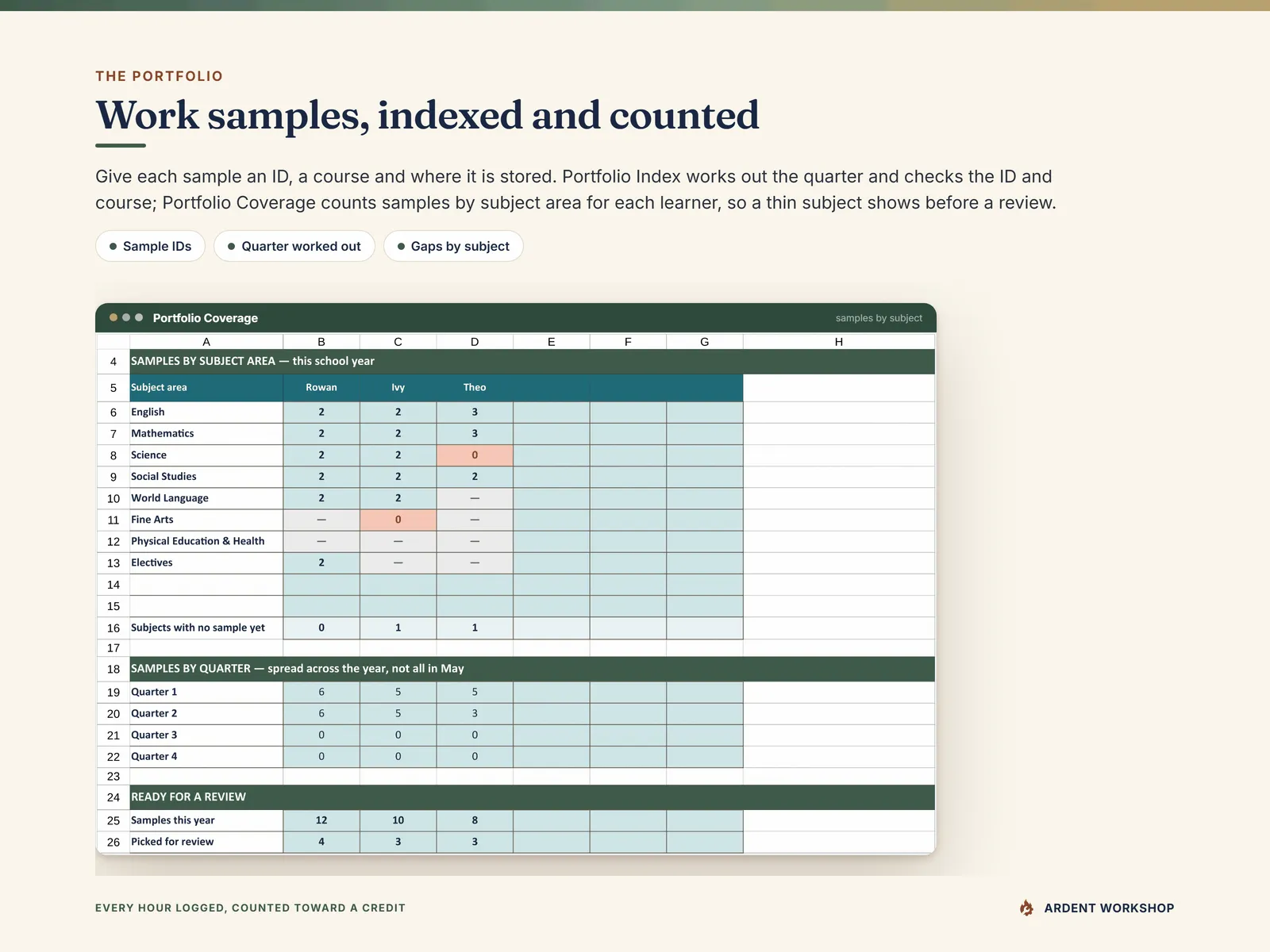
Task: Click the 'samples by subject' label
Action: point(879,318)
